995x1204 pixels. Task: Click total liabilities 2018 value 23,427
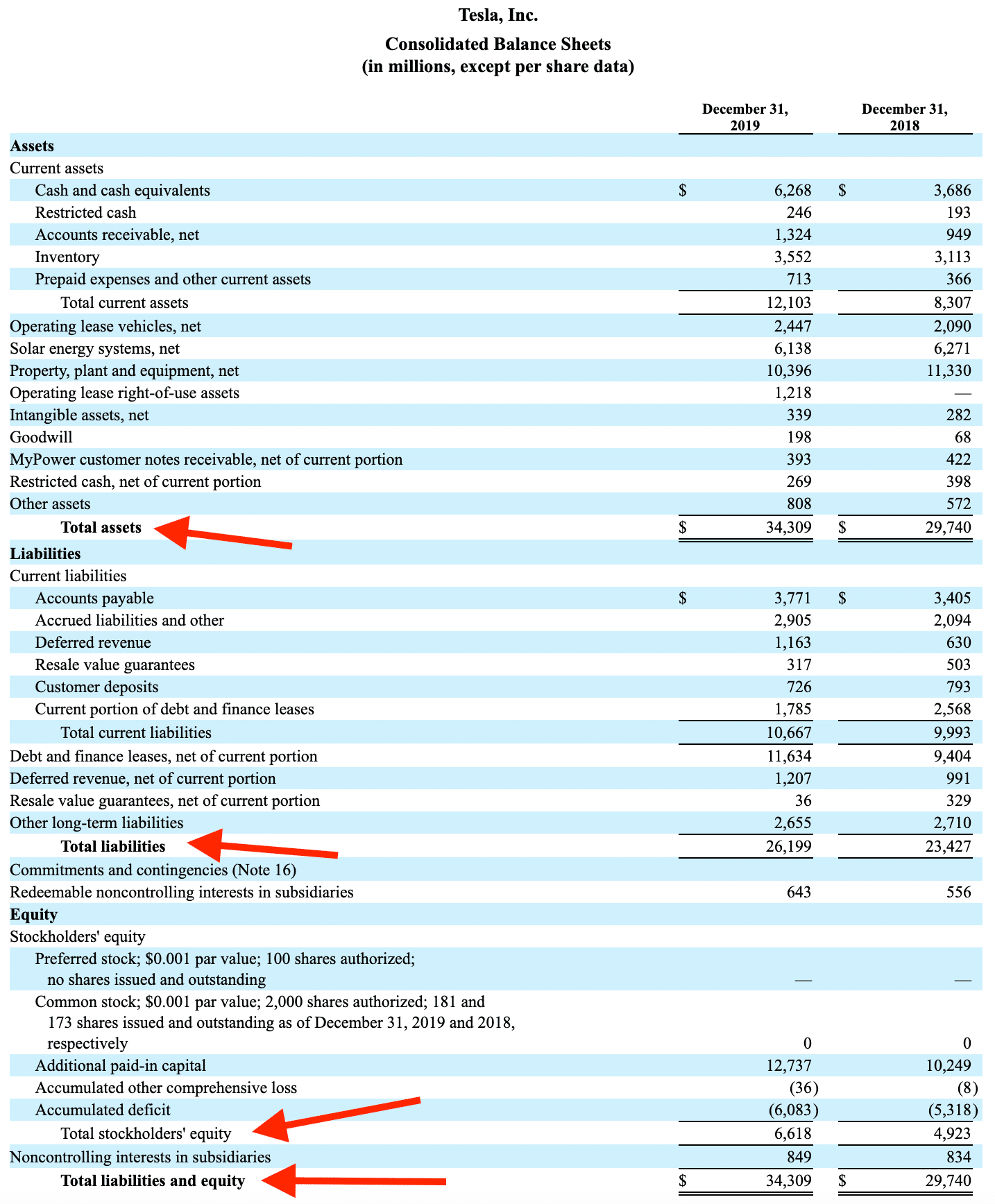(x=949, y=846)
